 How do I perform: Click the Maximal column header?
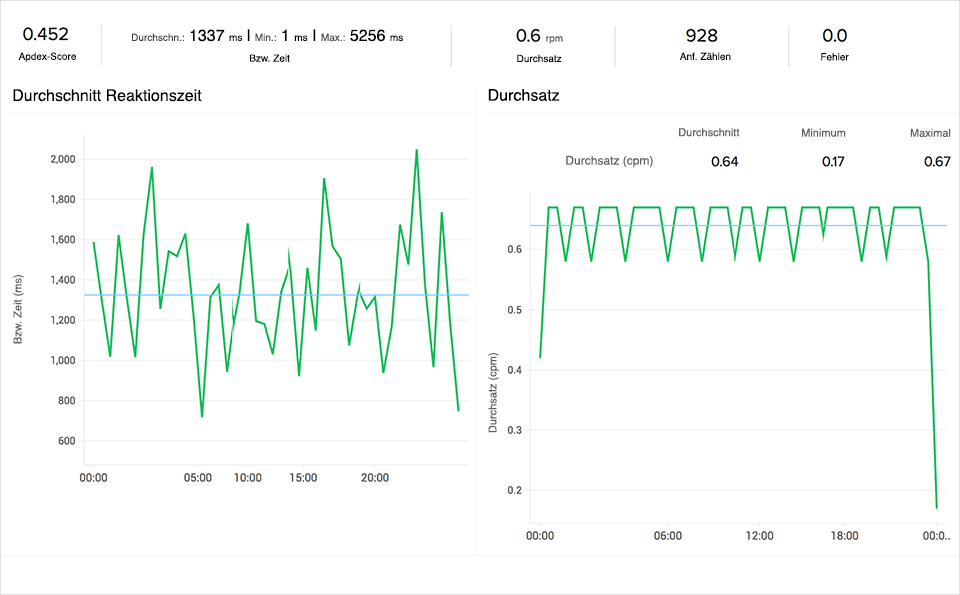click(929, 133)
